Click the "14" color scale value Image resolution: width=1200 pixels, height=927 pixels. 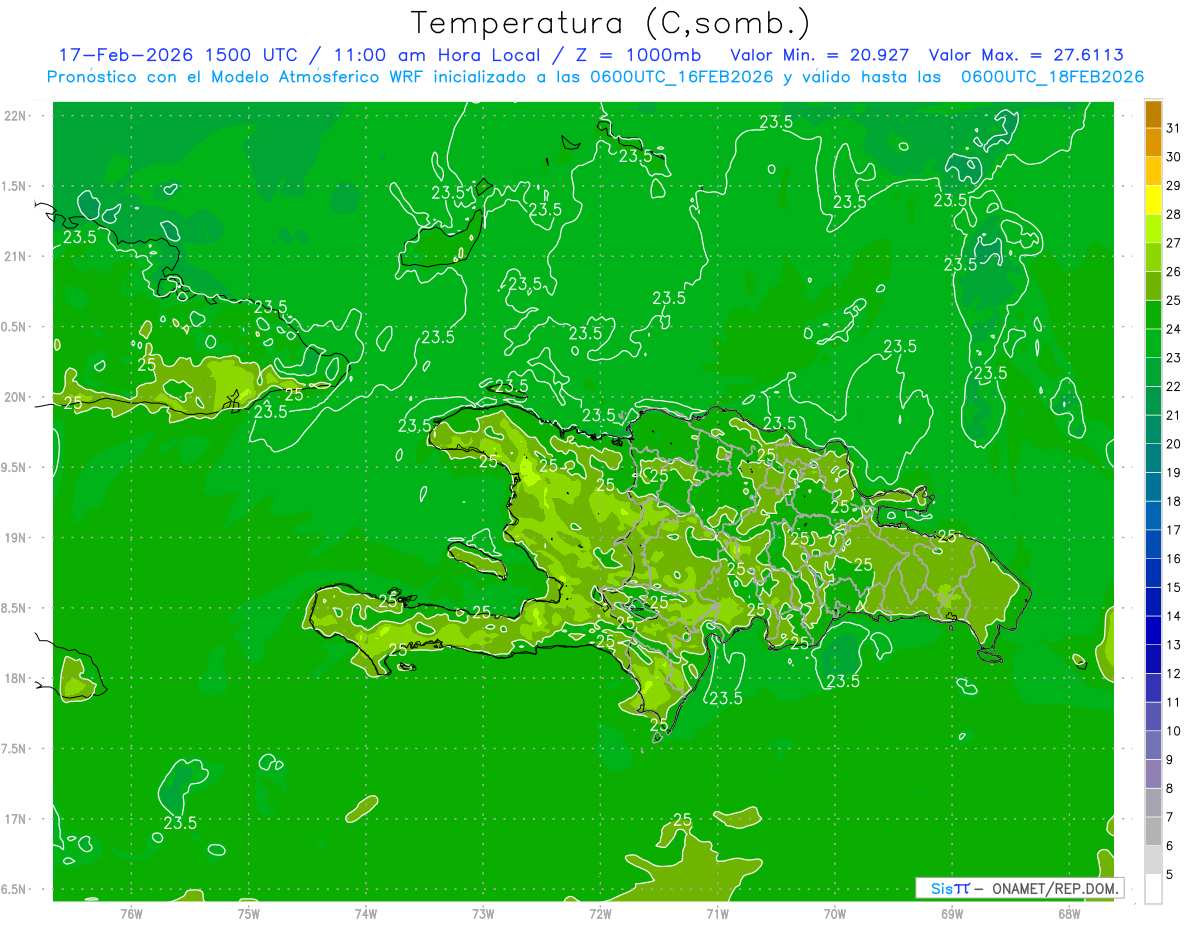[x=1174, y=617]
